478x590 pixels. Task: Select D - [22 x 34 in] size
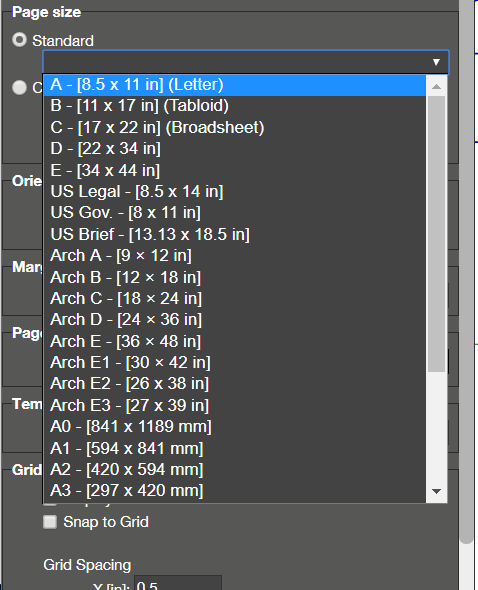235,149
